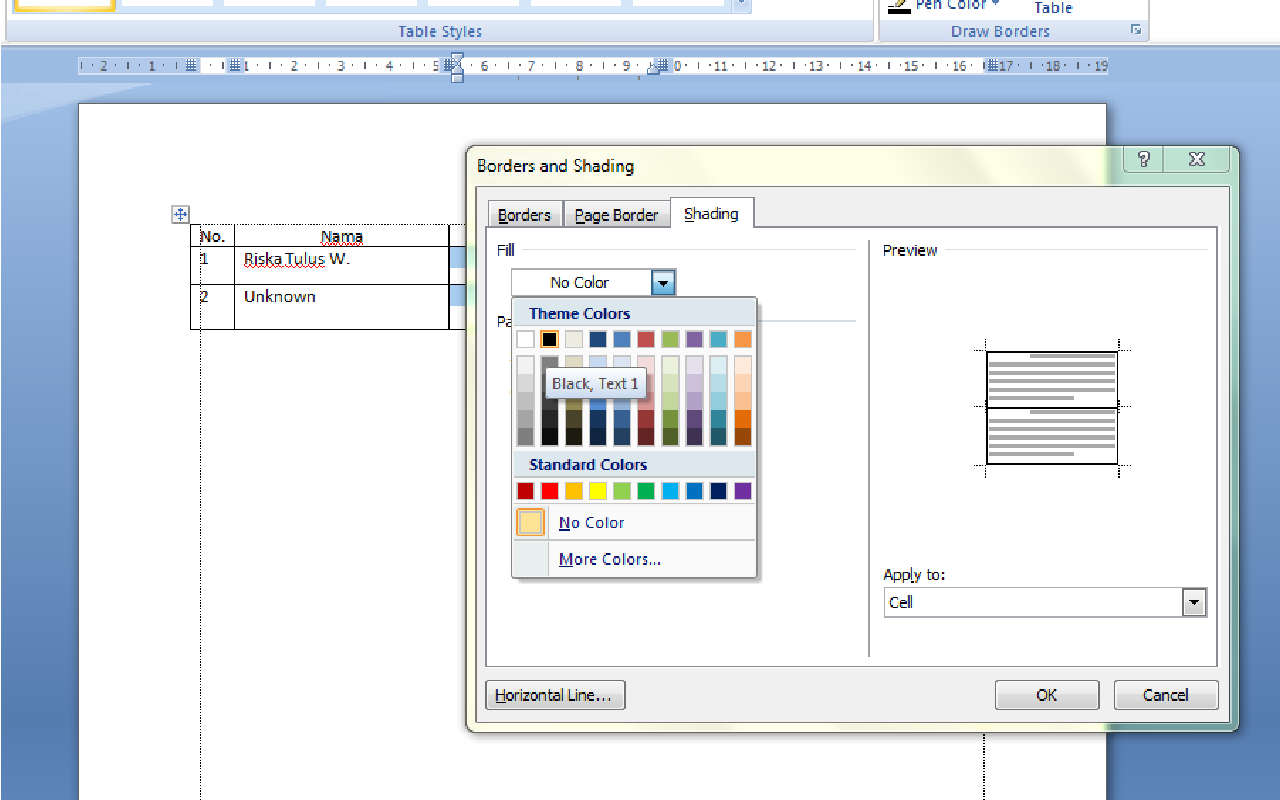This screenshot has height=800, width=1280.
Task: Close the Borders and Shading dialog
Action: (1197, 159)
